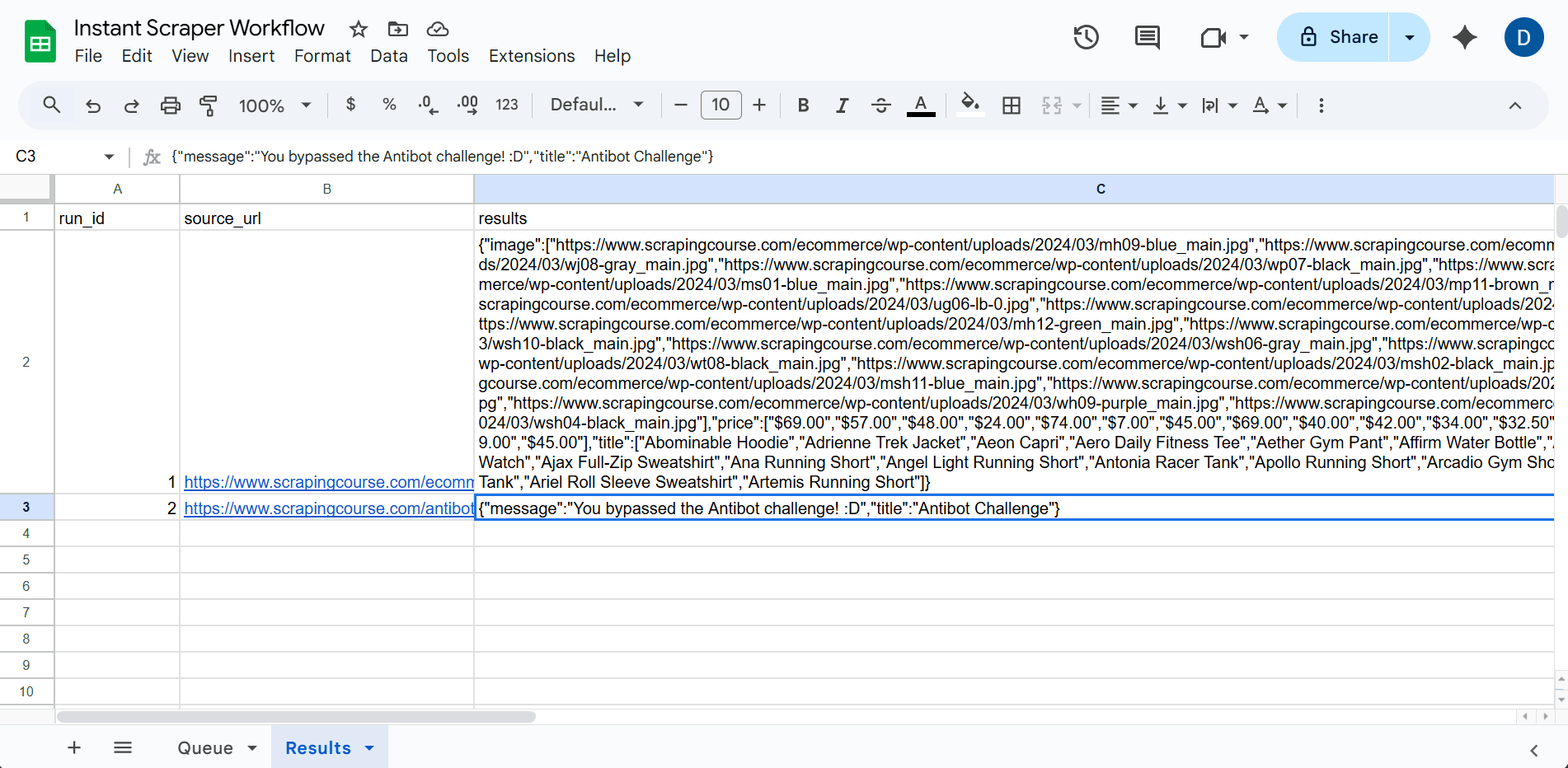The height and width of the screenshot is (768, 1568).
Task: Toggle strikethrough formatting
Action: pyautogui.click(x=880, y=105)
